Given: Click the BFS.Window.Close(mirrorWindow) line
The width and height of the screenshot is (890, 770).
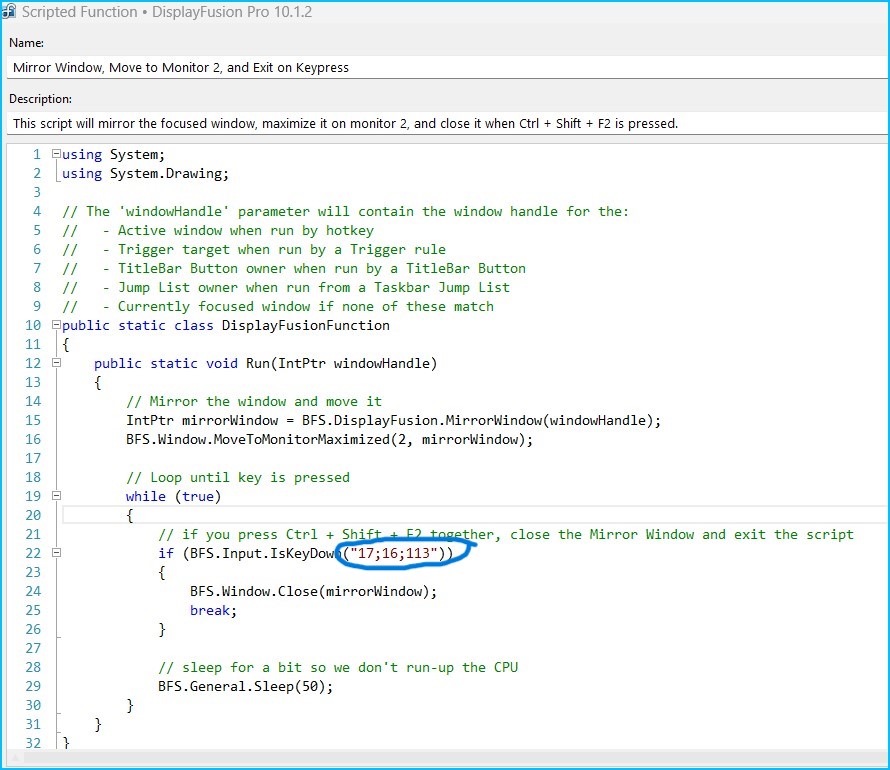Looking at the screenshot, I should (313, 591).
